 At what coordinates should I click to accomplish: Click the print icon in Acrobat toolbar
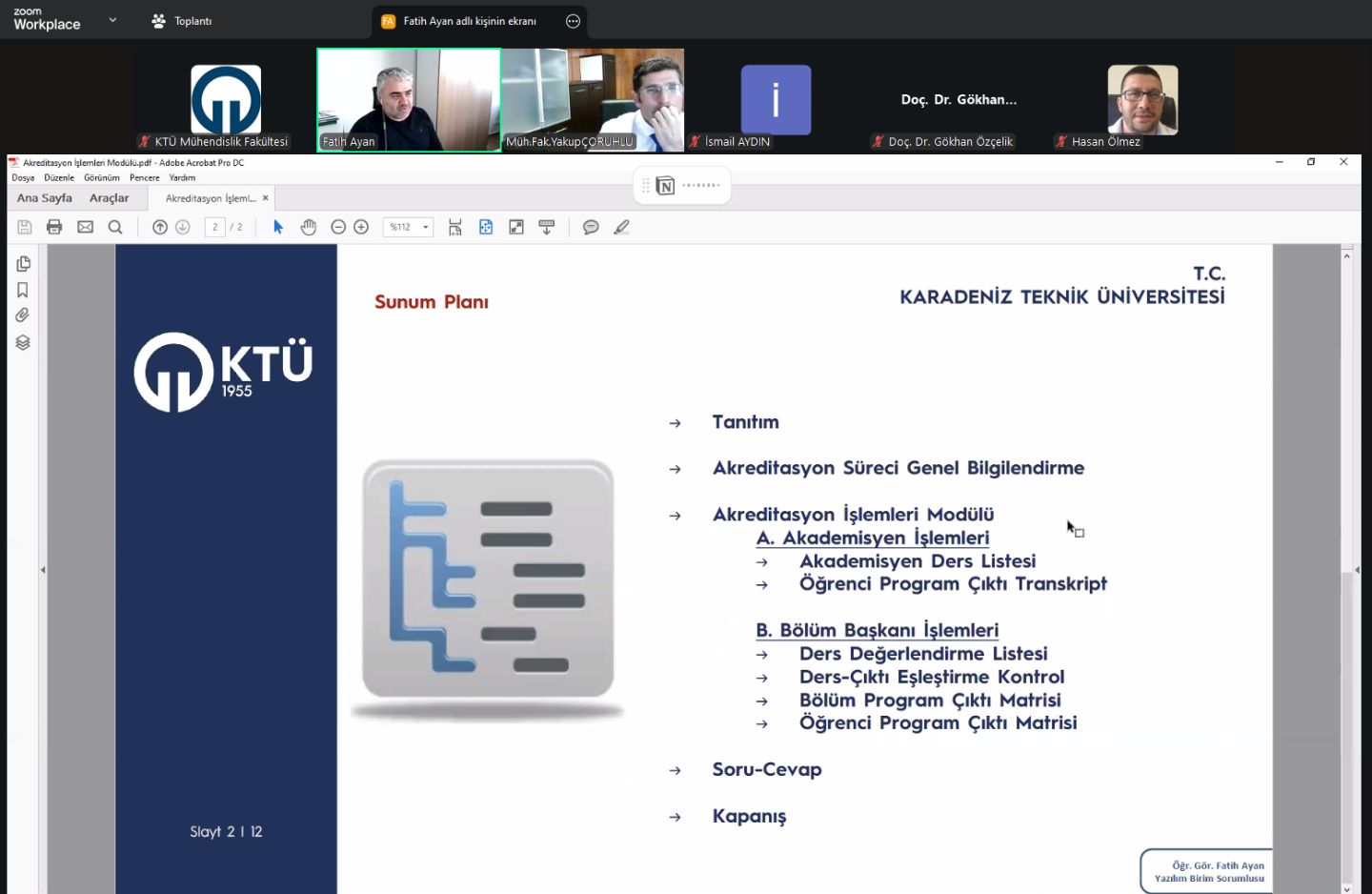(x=54, y=227)
